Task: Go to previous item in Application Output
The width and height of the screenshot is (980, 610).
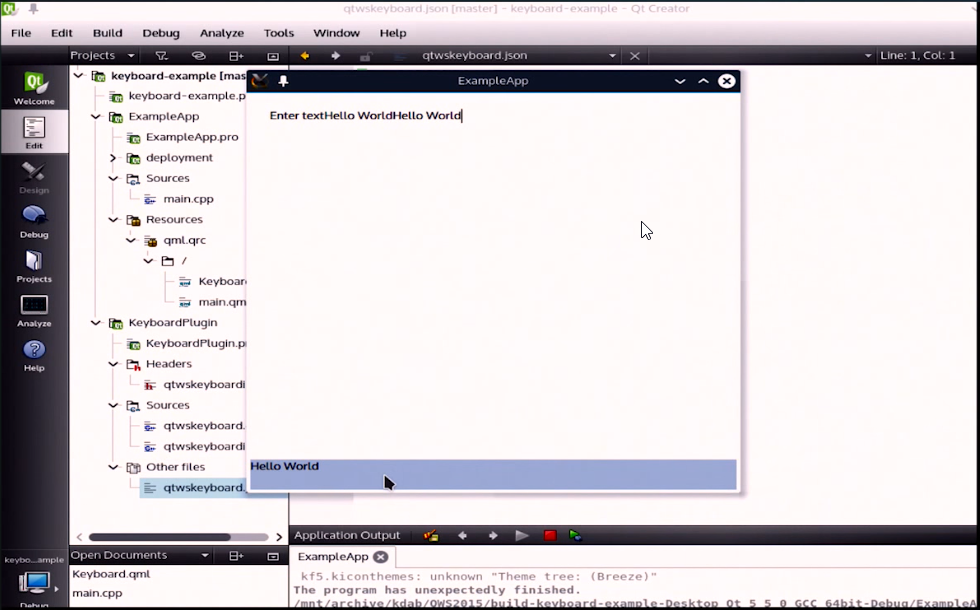Action: [462, 536]
